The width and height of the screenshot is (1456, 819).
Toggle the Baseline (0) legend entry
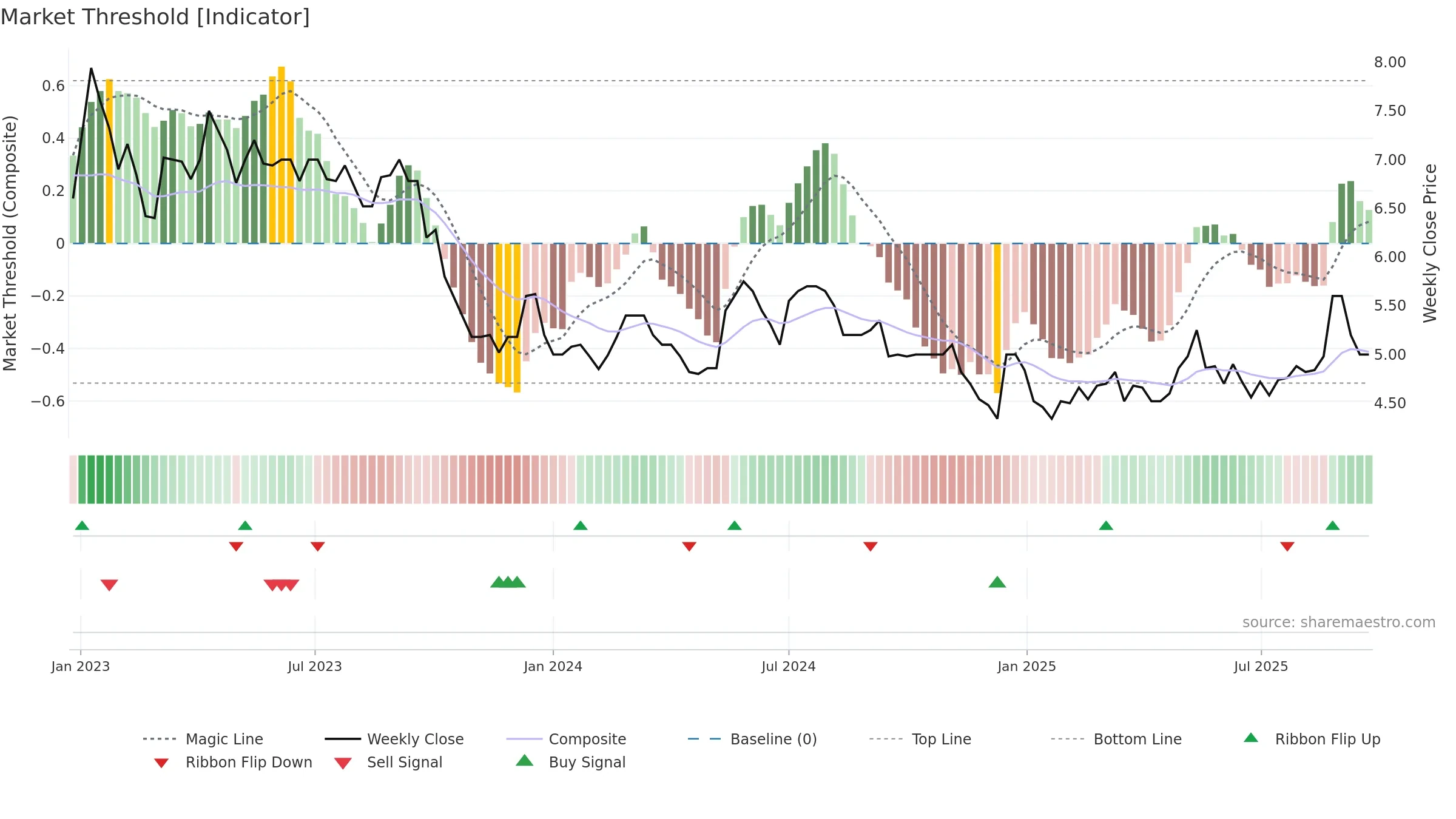752,739
